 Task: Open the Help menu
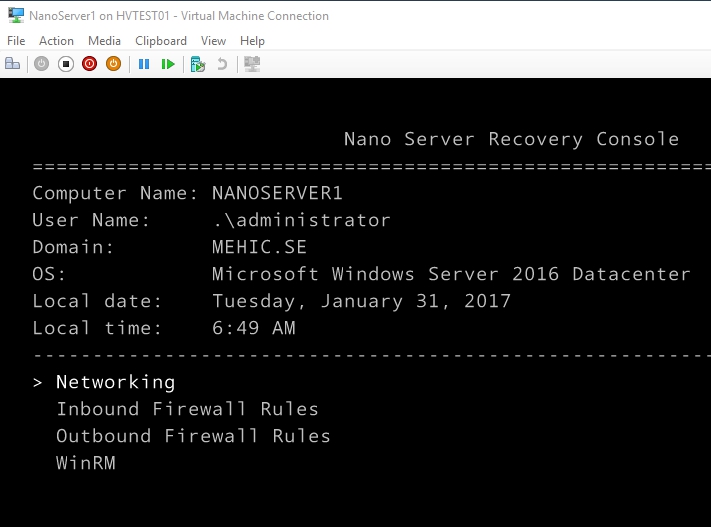pos(252,41)
